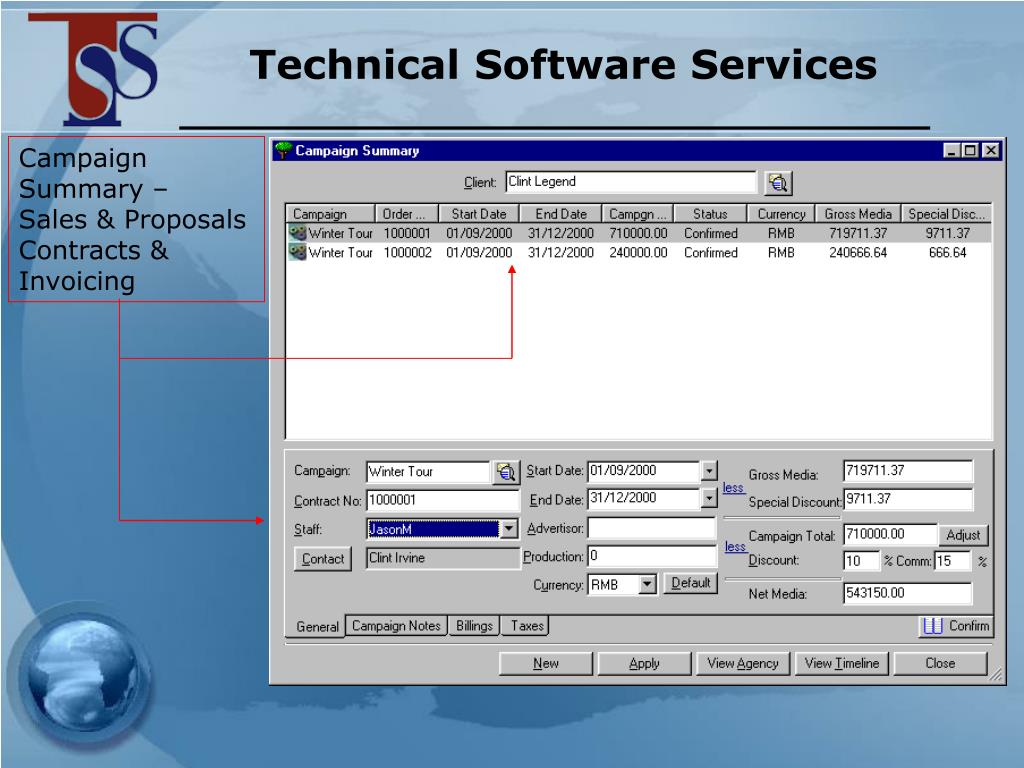1024x768 pixels.
Task: Click the Default currency button
Action: click(x=690, y=583)
